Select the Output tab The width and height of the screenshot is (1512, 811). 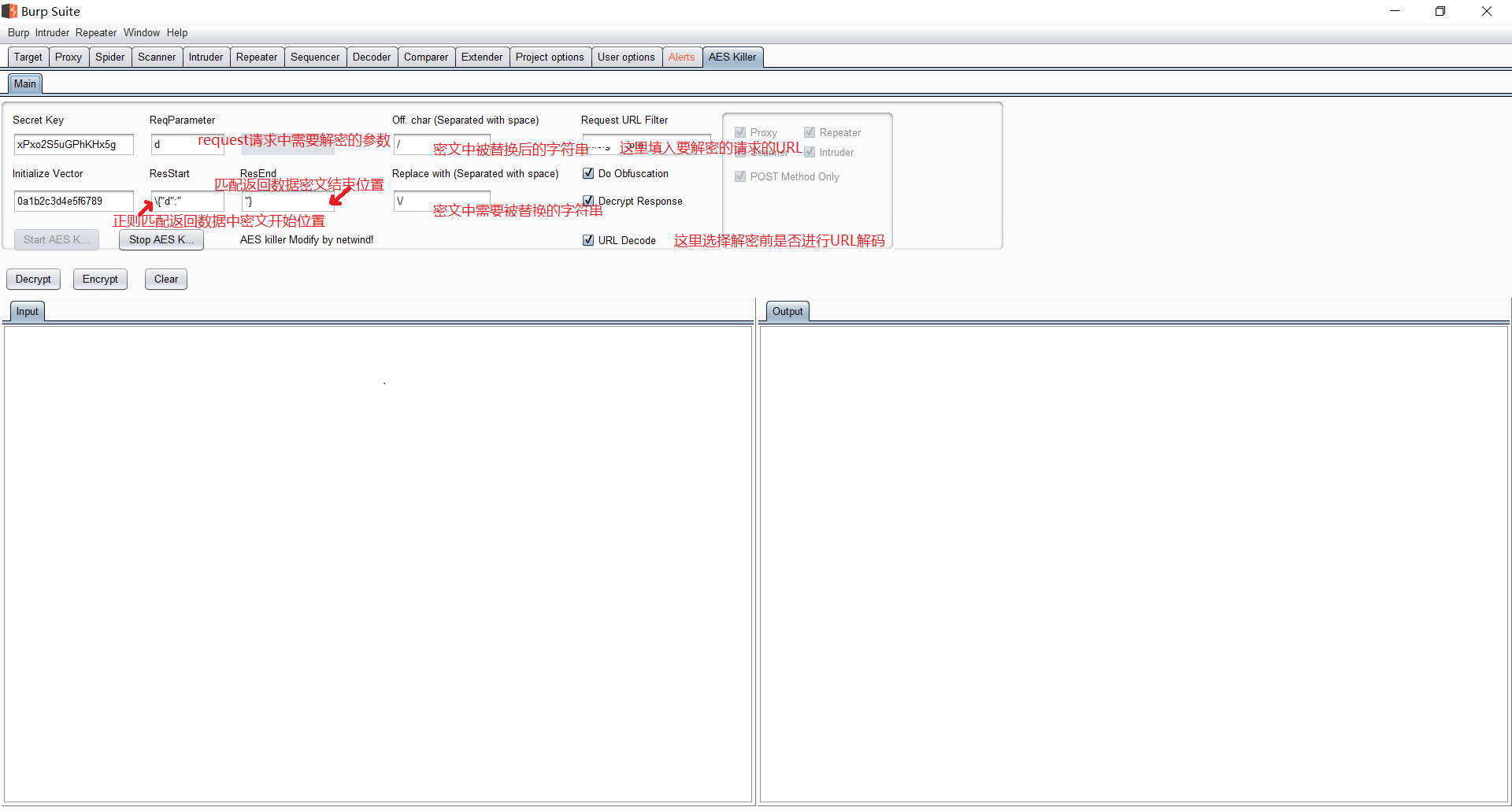787,312
